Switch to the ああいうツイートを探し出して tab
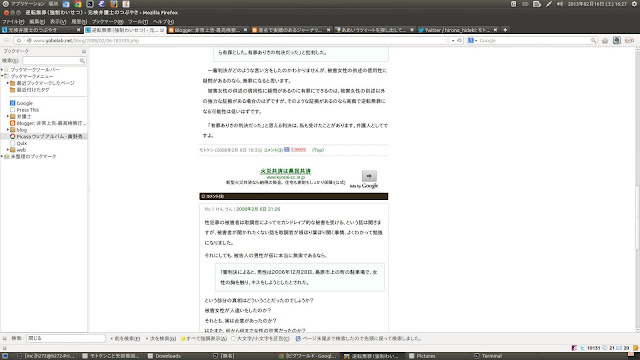The width and height of the screenshot is (640, 360). click(374, 30)
